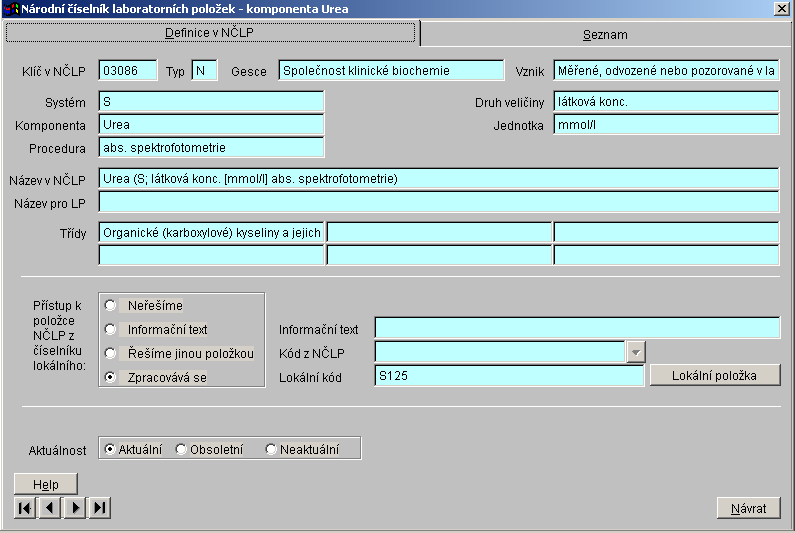Open the Definice v NČLP tab
Viewport: 795px width, 533px height.
point(210,33)
